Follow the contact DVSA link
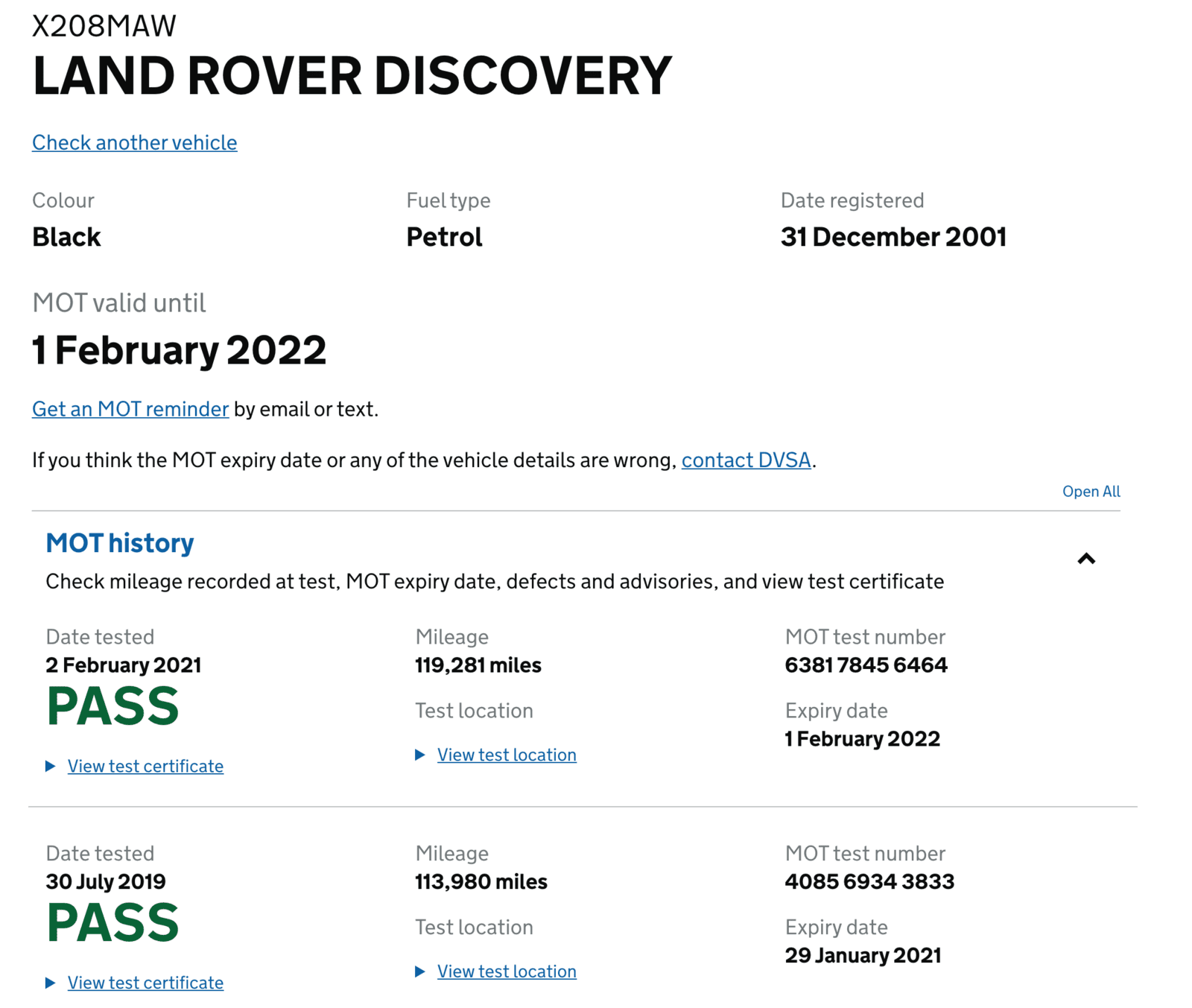This screenshot has height=1008, width=1192. [746, 460]
